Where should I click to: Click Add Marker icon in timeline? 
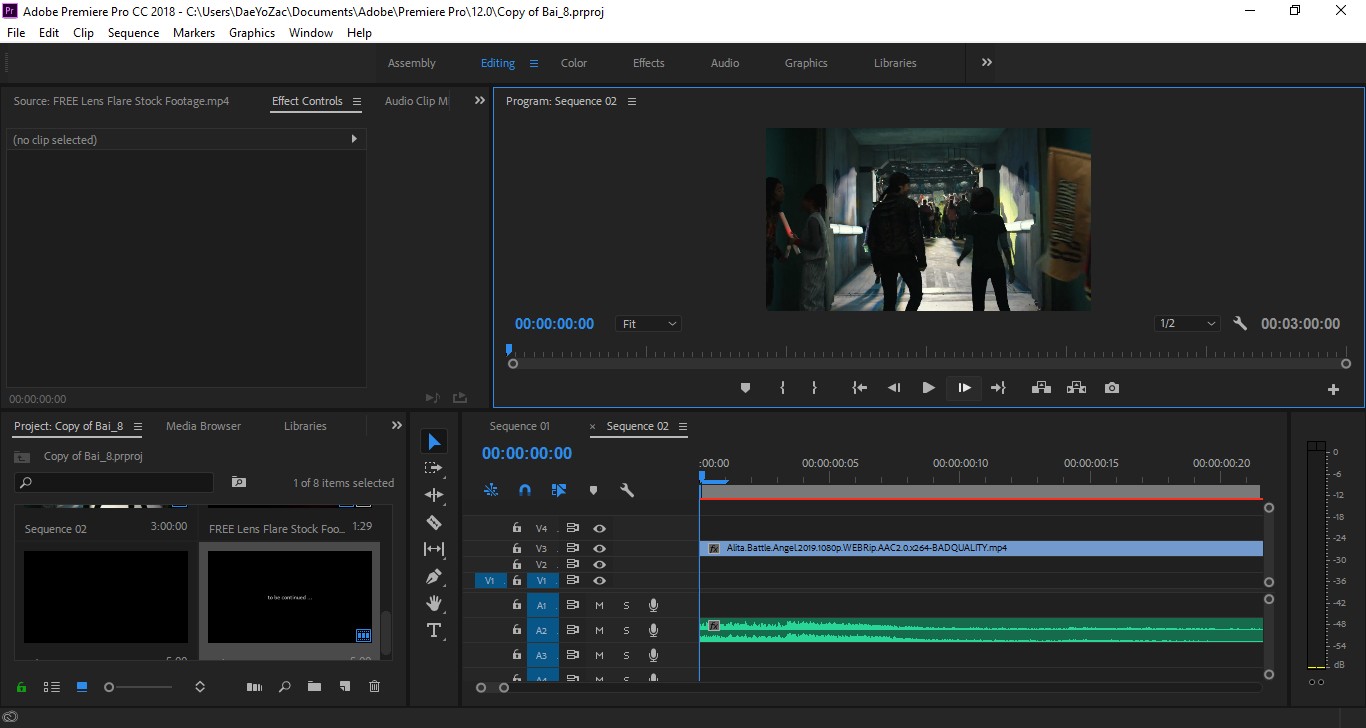tap(593, 490)
